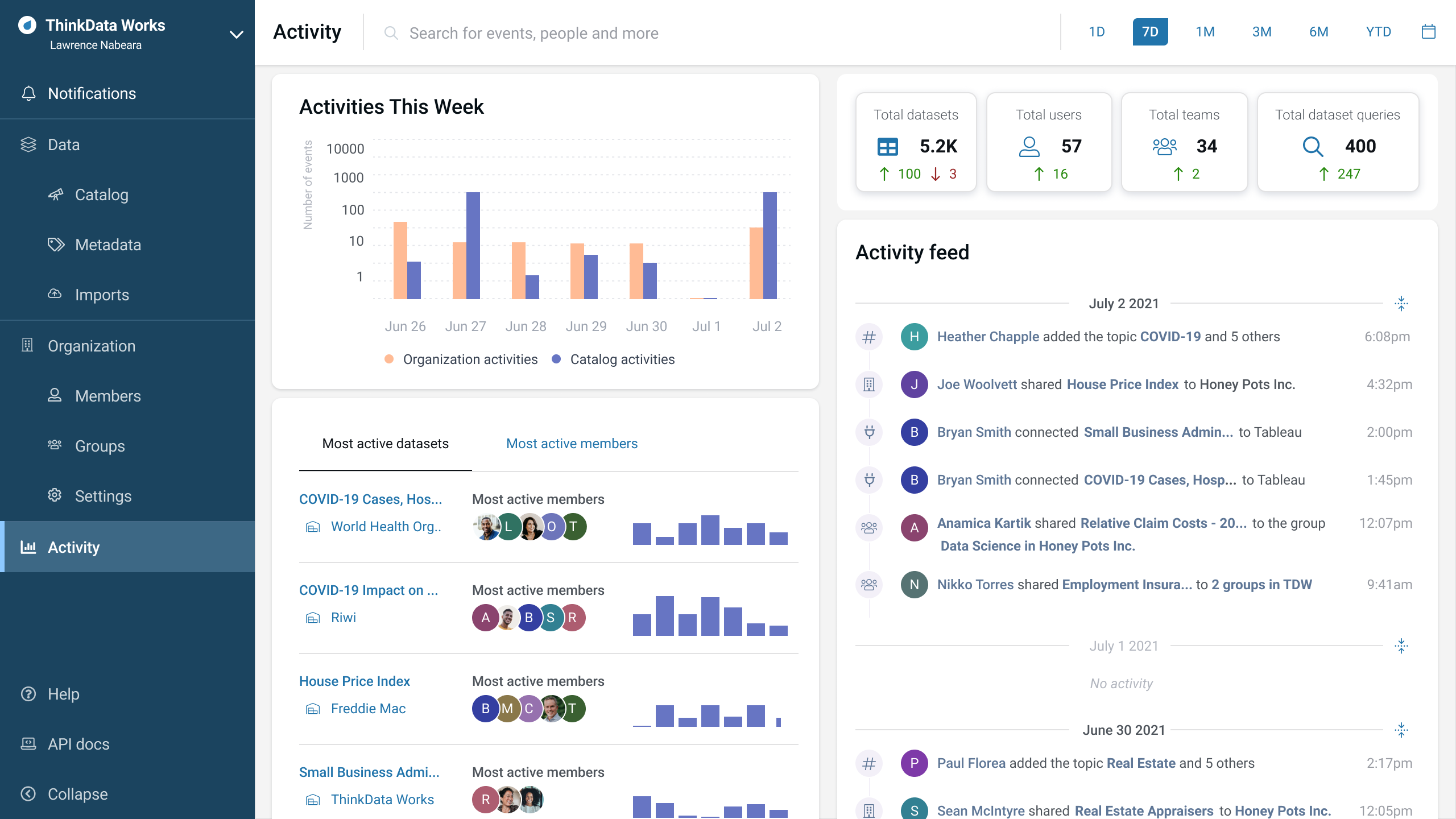Expand the ThinkData Works workspace dropdown
The image size is (1456, 819).
pyautogui.click(x=236, y=34)
